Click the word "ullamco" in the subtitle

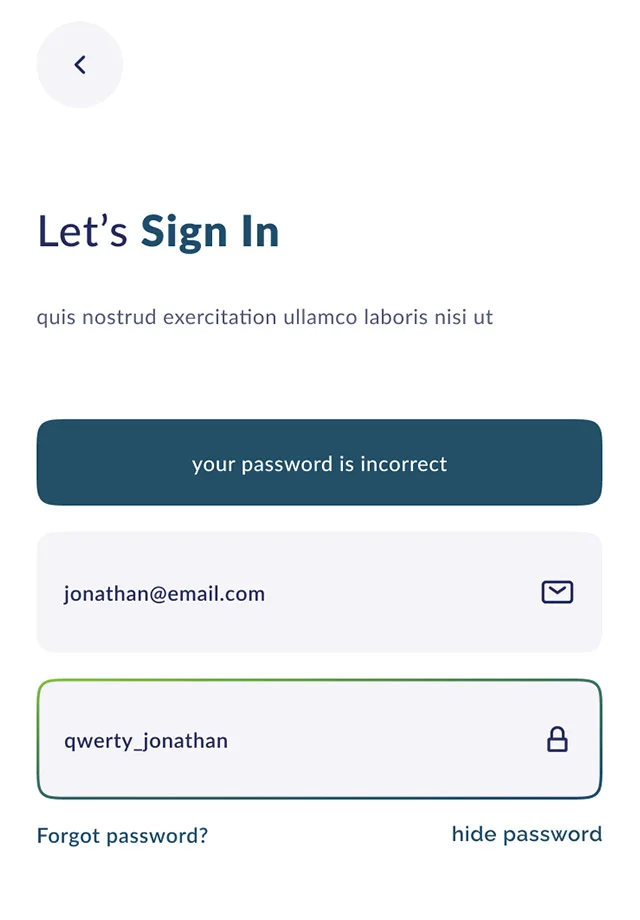click(320, 318)
